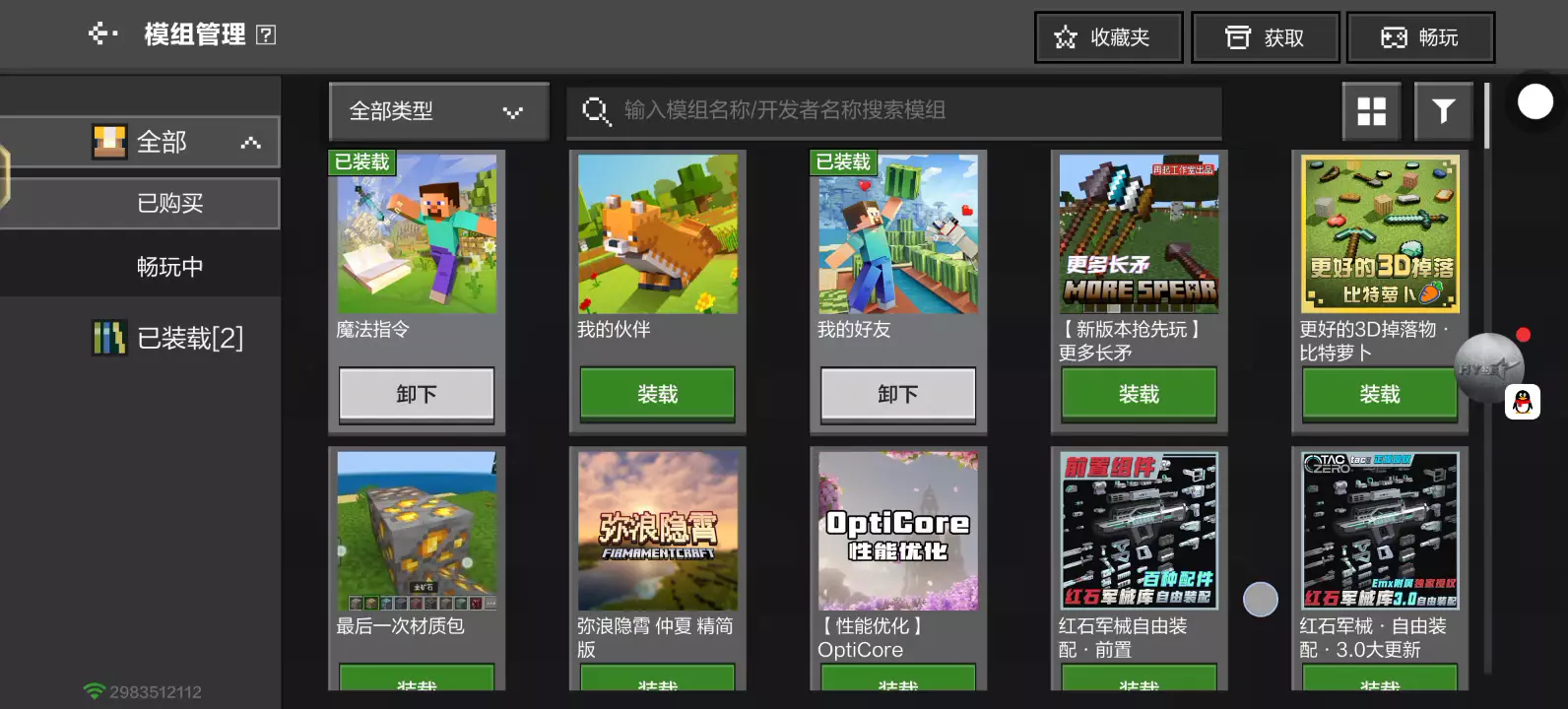The width and height of the screenshot is (1568, 709).
Task: Select the 已购买 purchased tab
Action: pyautogui.click(x=140, y=203)
